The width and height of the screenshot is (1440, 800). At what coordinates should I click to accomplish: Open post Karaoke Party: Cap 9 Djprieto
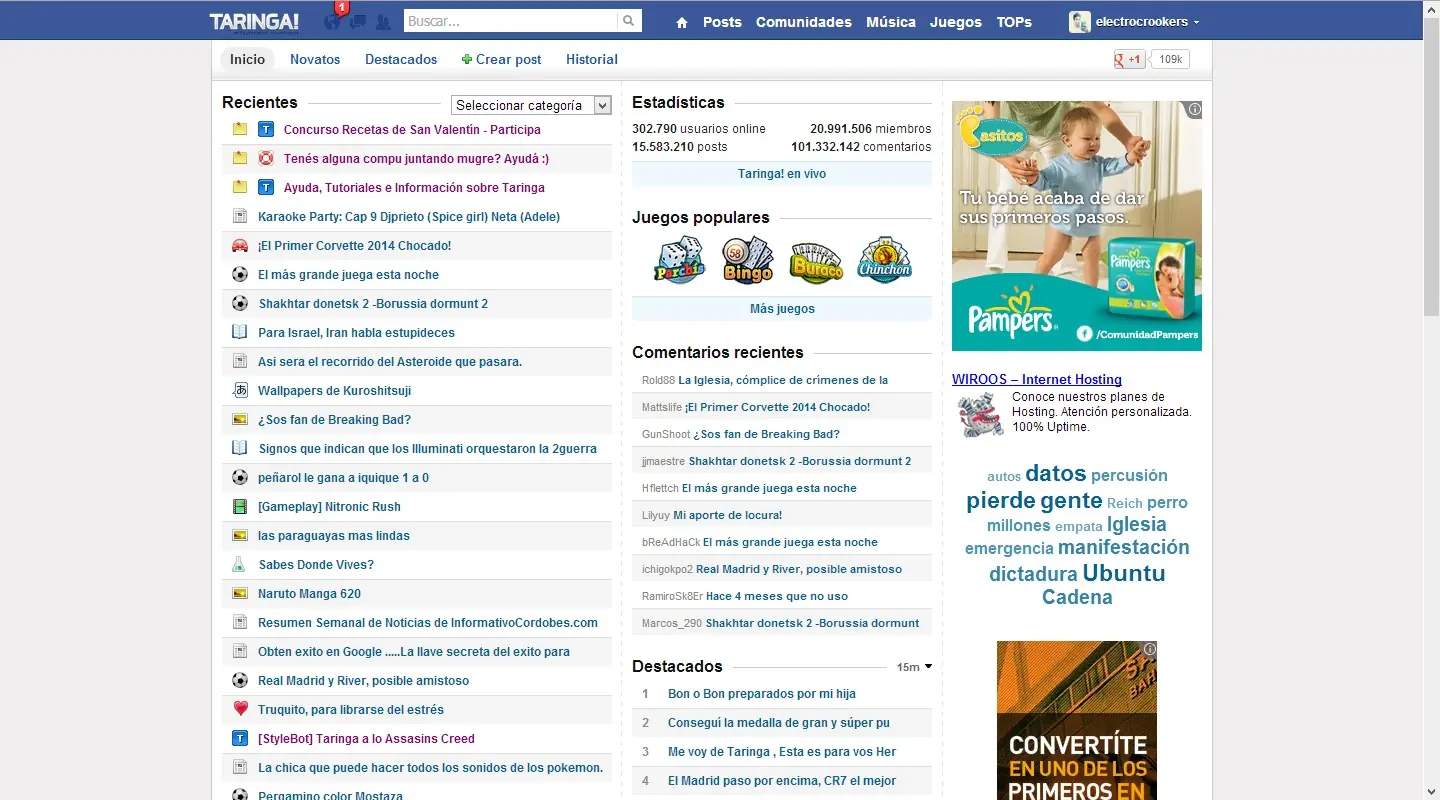(409, 217)
